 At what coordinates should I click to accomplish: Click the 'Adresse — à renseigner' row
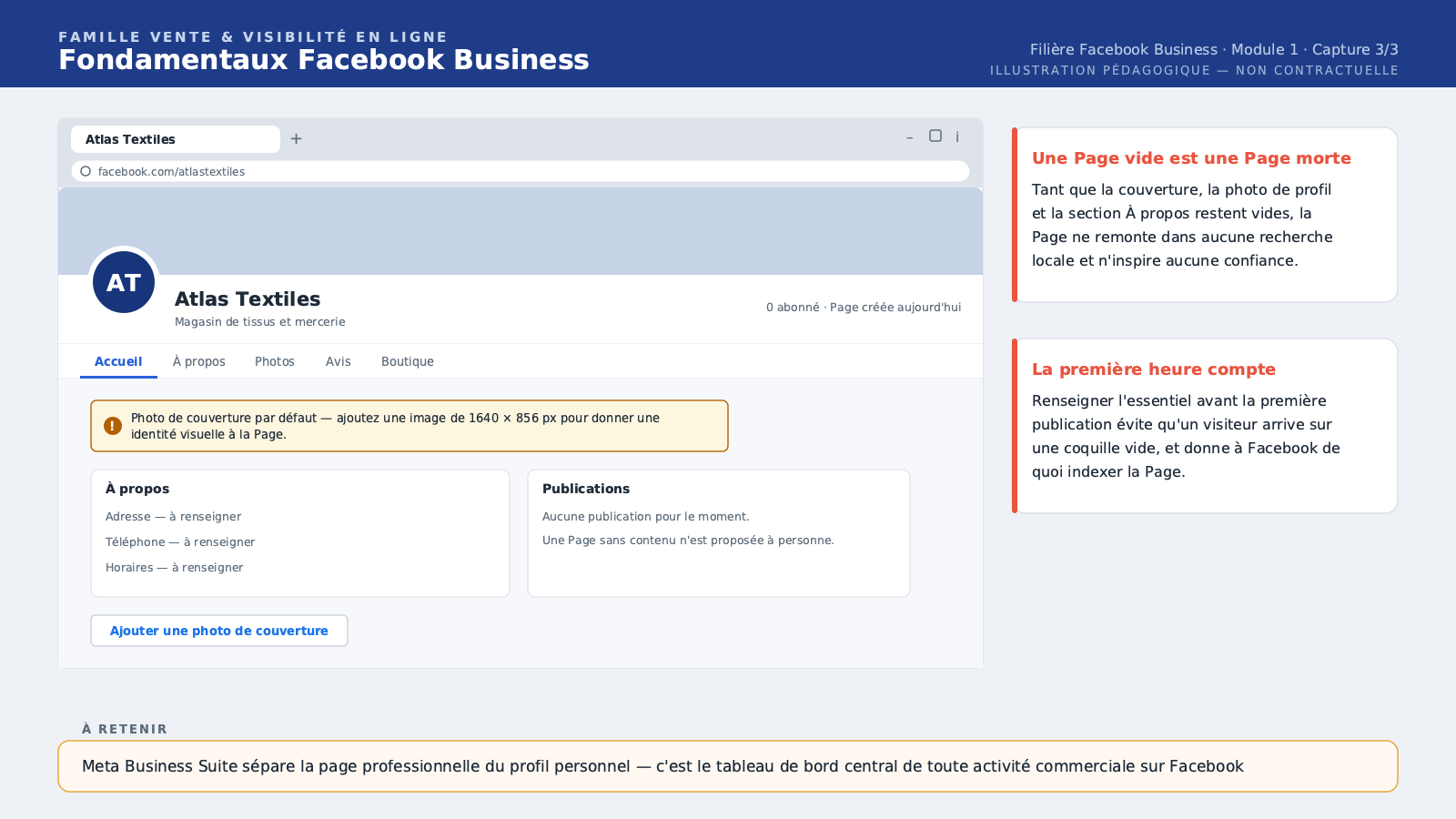pyautogui.click(x=174, y=517)
